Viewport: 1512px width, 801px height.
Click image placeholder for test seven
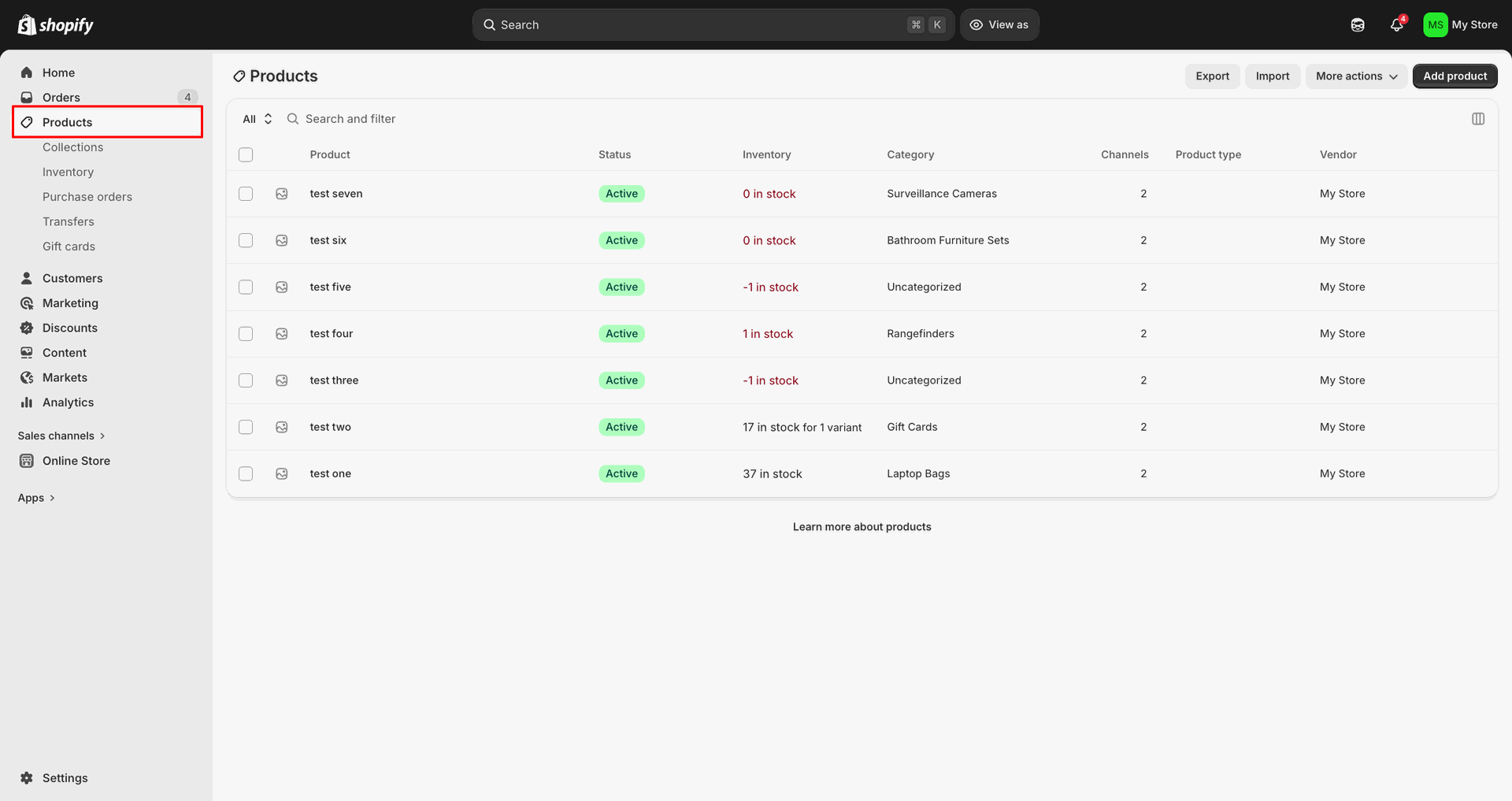coord(282,194)
